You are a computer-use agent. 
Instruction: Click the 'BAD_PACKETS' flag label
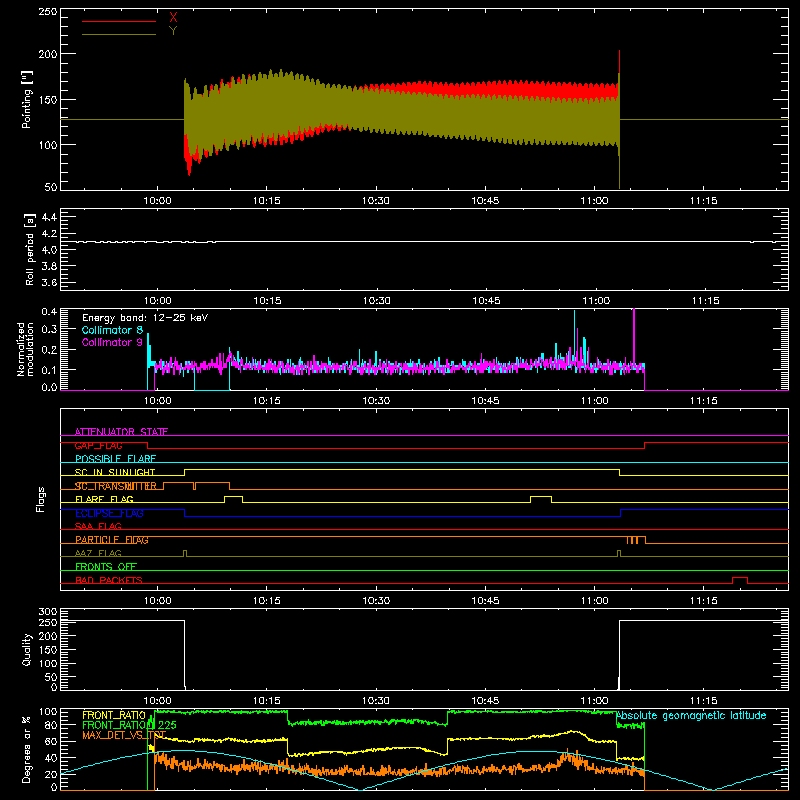point(109,580)
